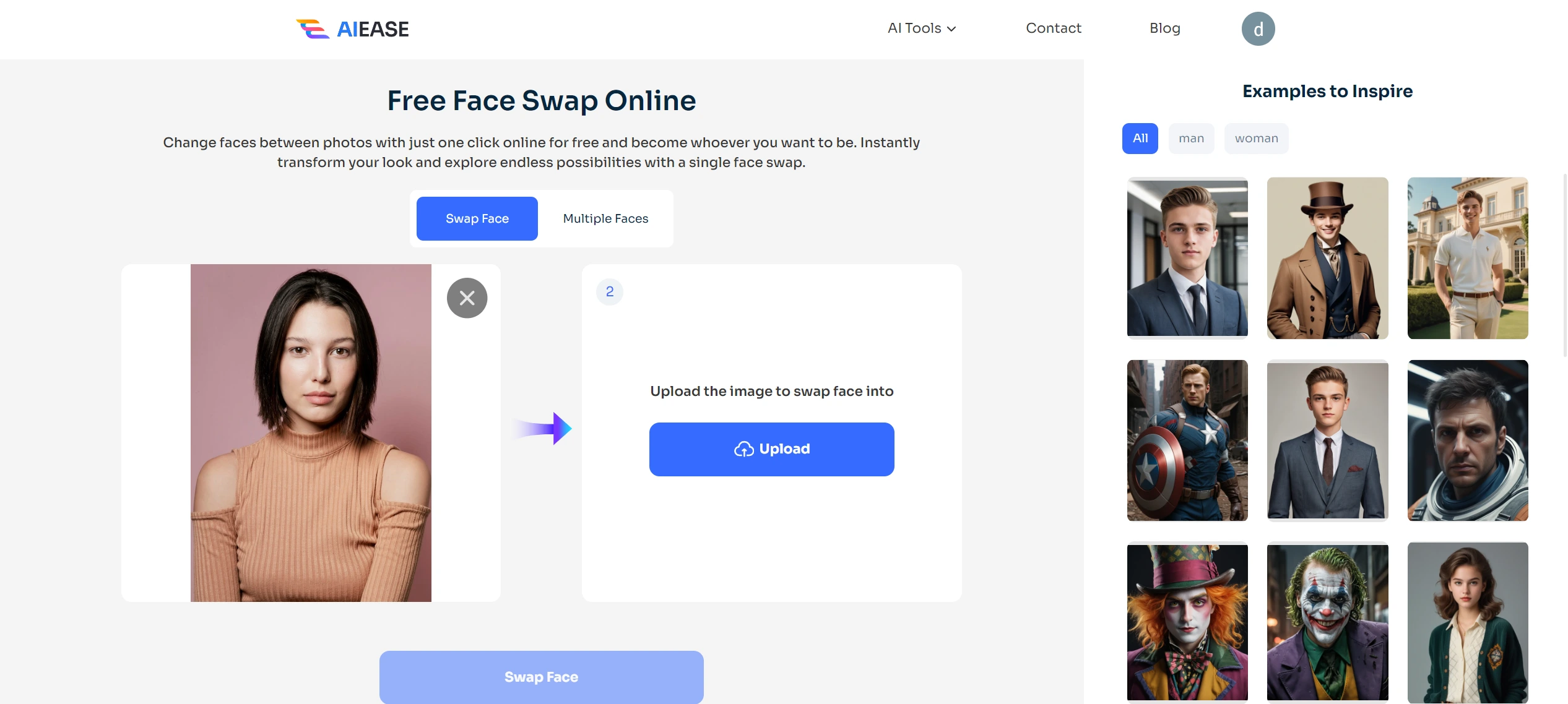The height and width of the screenshot is (704, 1568).
Task: Open the Contact page
Action: 1053,28
